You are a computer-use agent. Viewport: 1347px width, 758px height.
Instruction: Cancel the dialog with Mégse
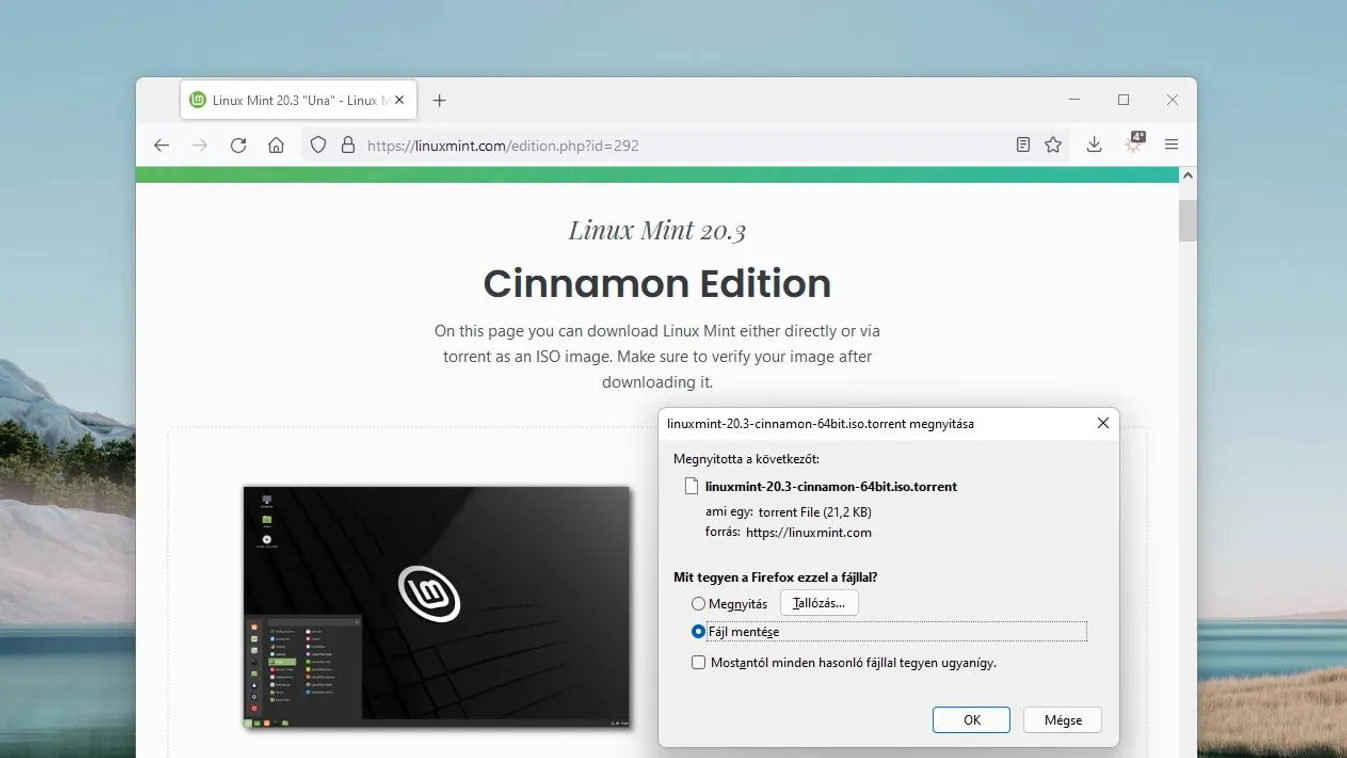point(1063,720)
